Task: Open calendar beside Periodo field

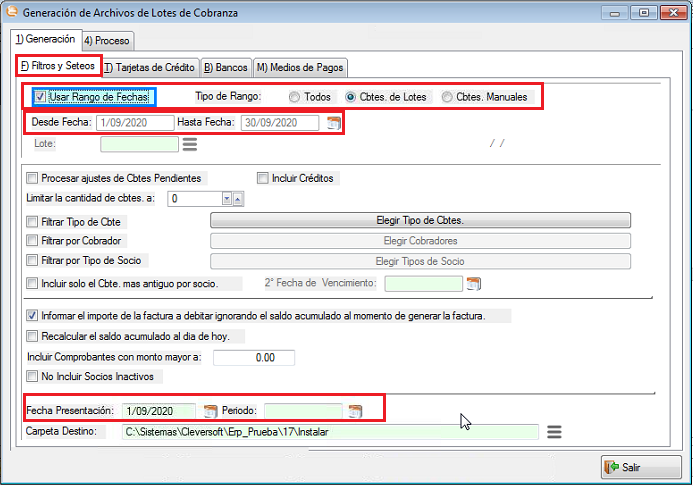Action: (354, 411)
